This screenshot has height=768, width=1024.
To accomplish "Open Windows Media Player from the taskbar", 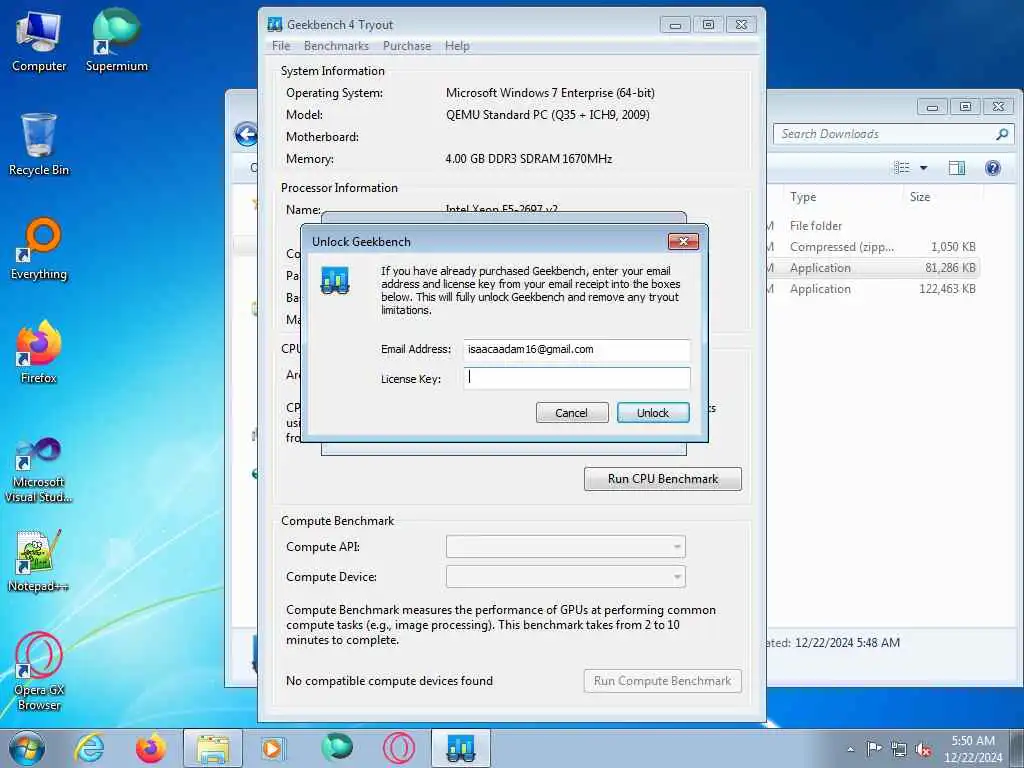I will click(x=272, y=748).
